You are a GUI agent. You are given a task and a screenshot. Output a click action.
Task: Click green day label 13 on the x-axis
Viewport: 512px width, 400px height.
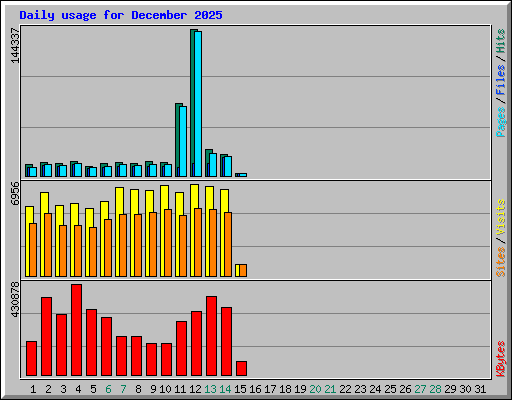pyautogui.click(x=210, y=389)
